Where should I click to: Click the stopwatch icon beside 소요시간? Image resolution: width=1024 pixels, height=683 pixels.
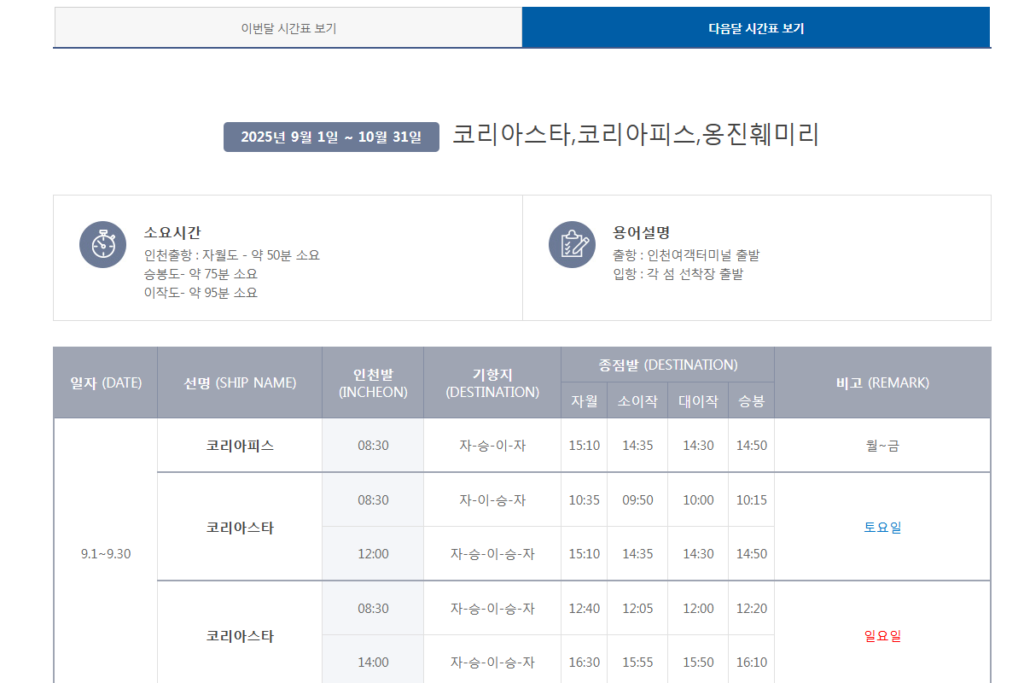(x=103, y=244)
